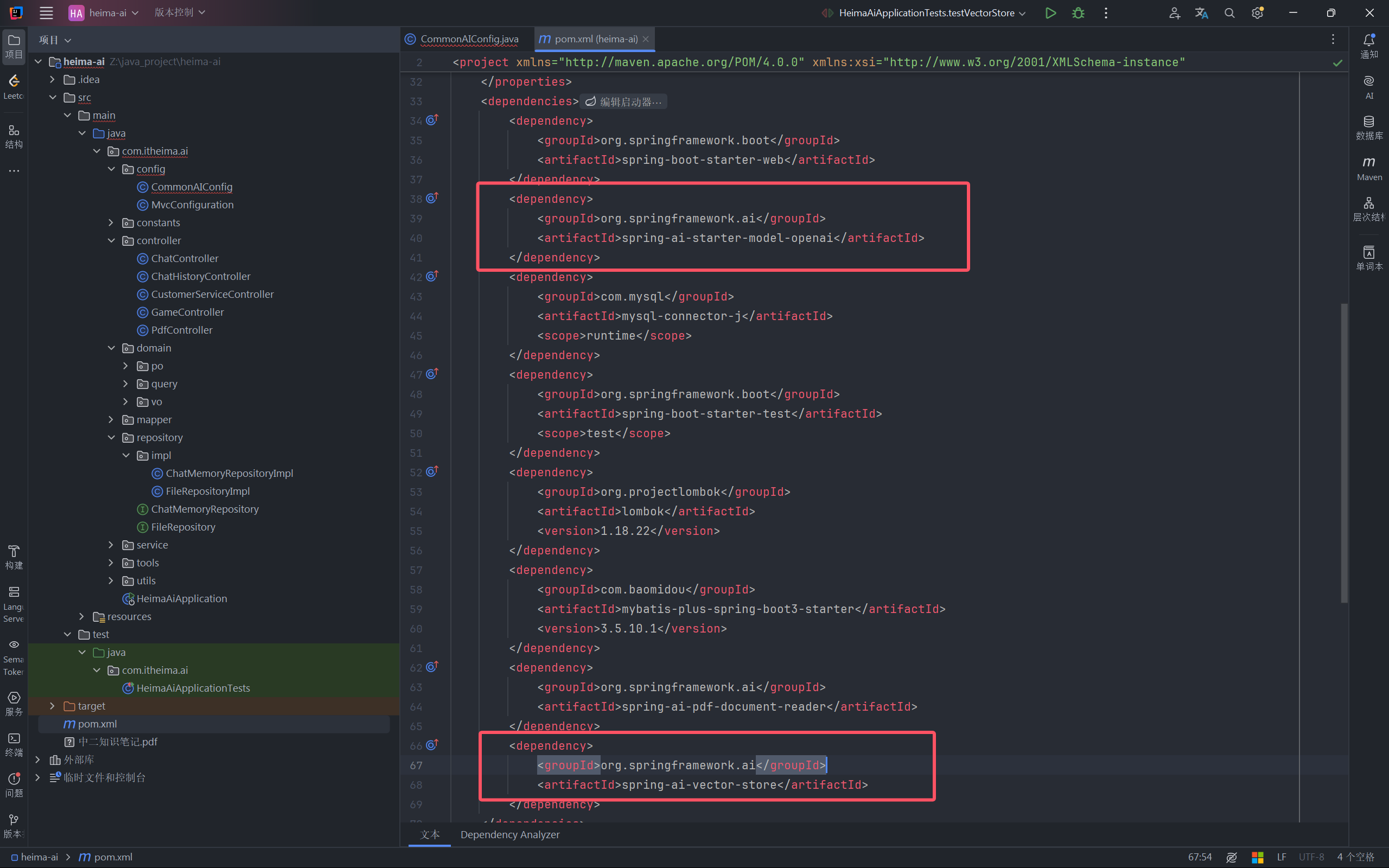Open the 项目 view dropdown
This screenshot has height=868, width=1389.
(55, 40)
